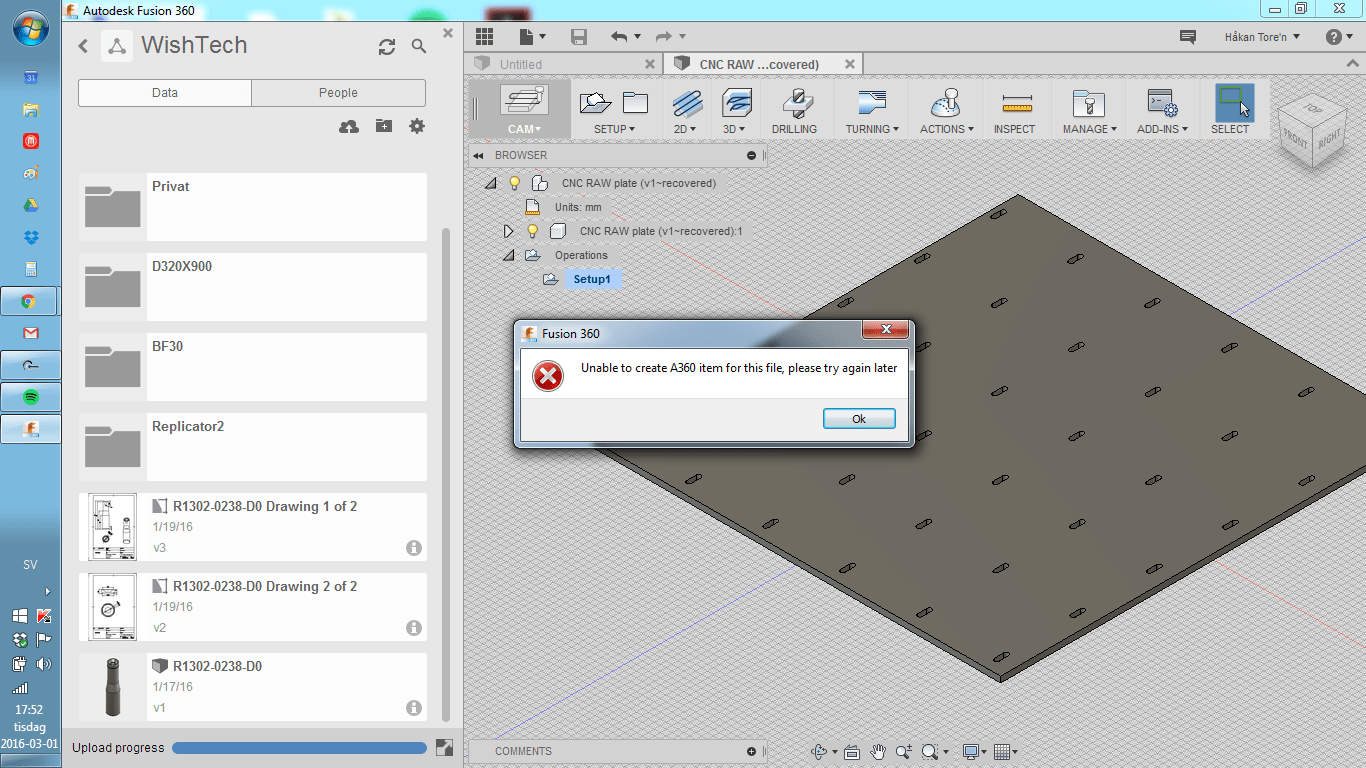Collapse the Operations node
The height and width of the screenshot is (768, 1366).
(x=508, y=255)
